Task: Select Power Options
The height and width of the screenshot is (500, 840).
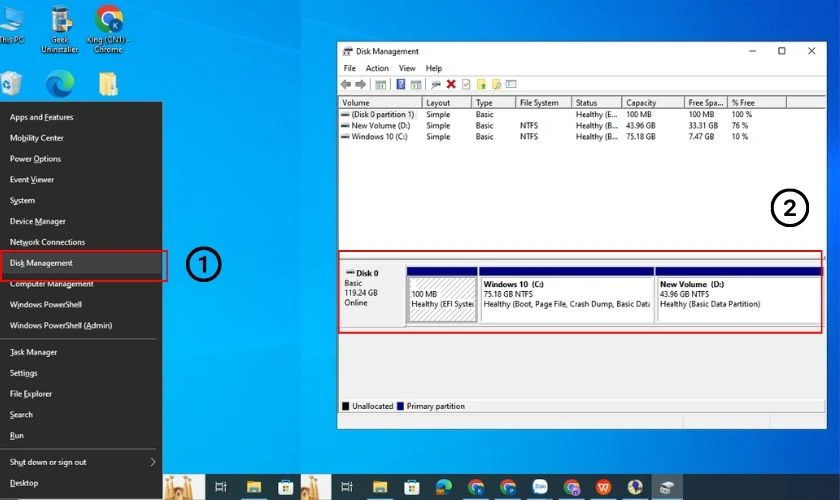Action: (x=81, y=159)
